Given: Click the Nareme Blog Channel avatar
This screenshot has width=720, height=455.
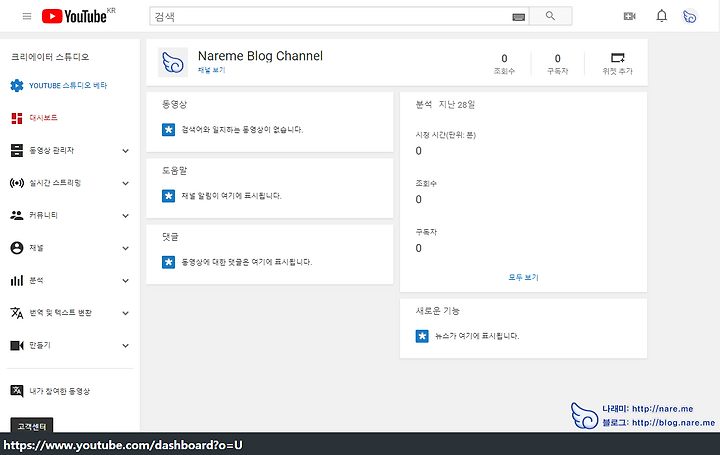Looking at the screenshot, I should 173,62.
